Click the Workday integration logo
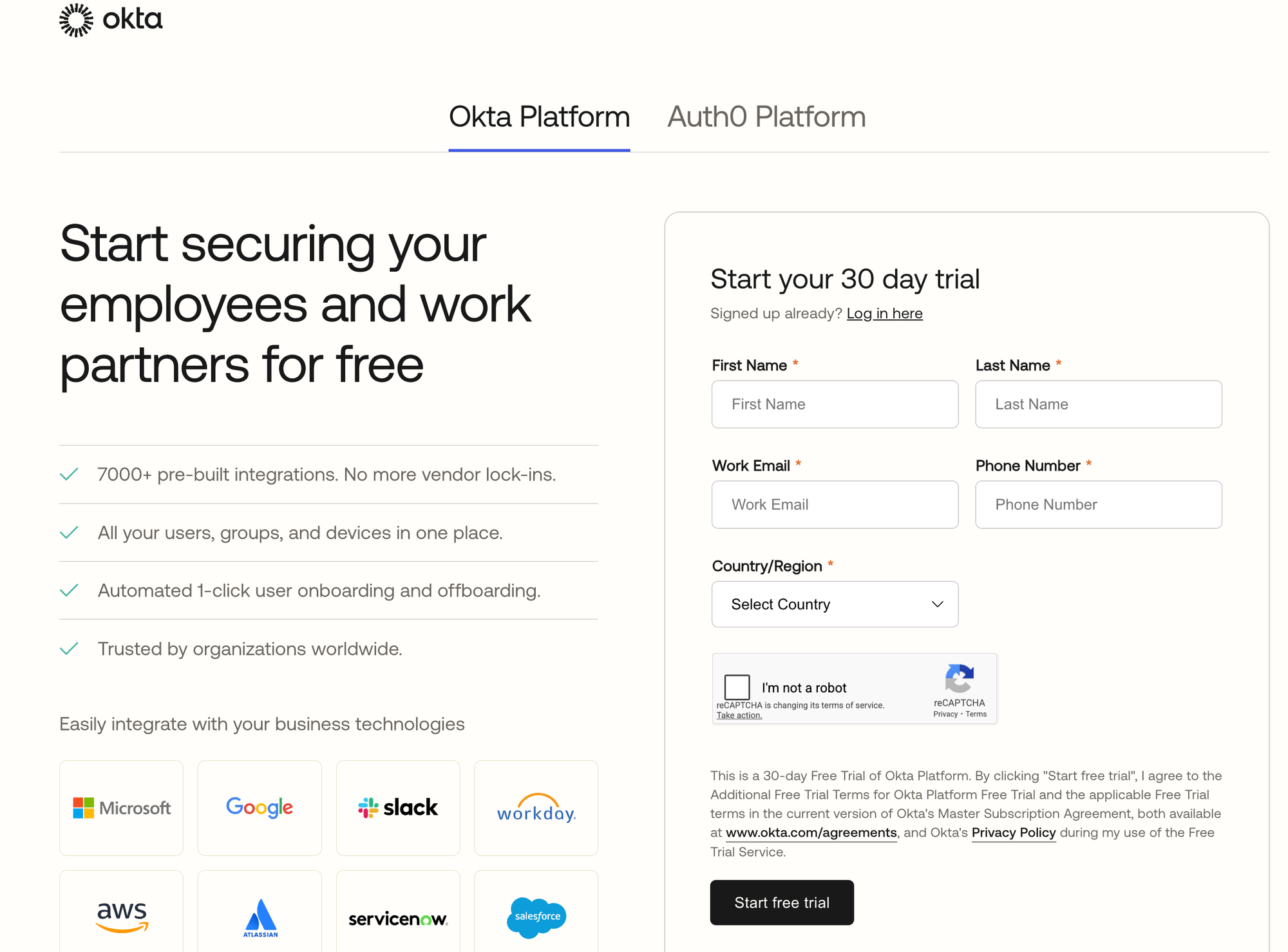The width and height of the screenshot is (1288, 952). tap(536, 808)
